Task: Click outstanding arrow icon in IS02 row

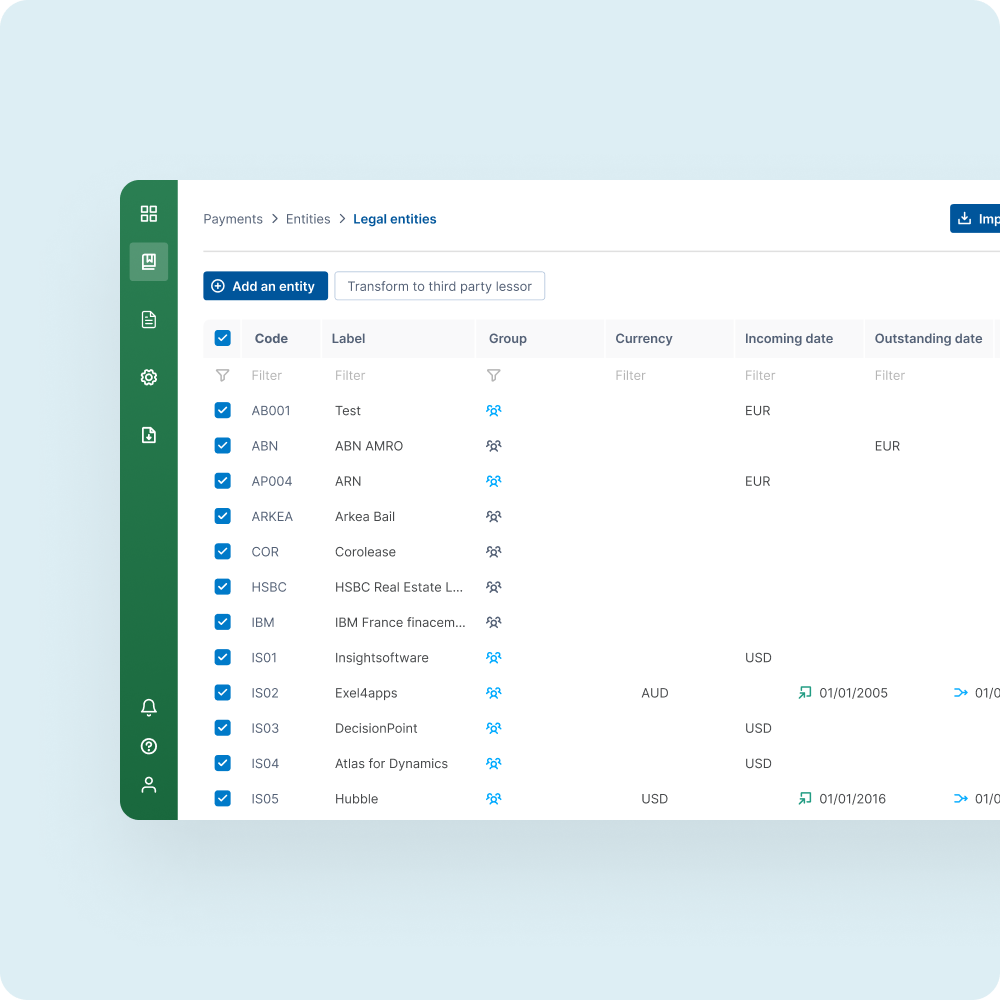Action: 960,693
